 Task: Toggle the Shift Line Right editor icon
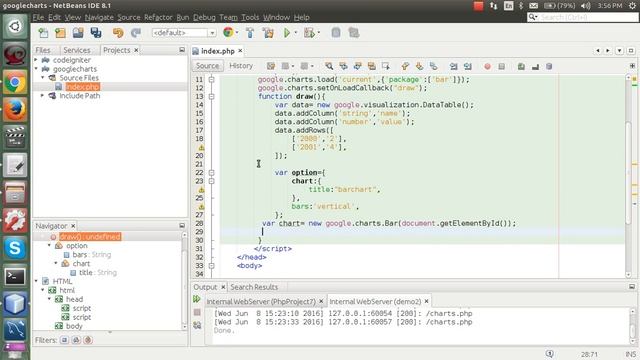(468, 66)
